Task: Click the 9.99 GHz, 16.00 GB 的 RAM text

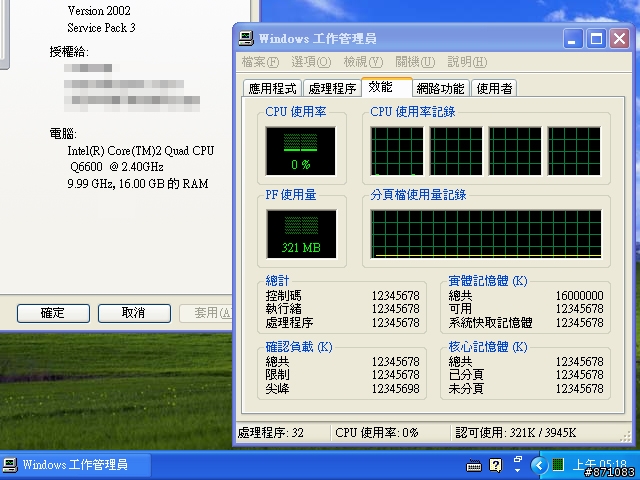Action: tap(138, 184)
